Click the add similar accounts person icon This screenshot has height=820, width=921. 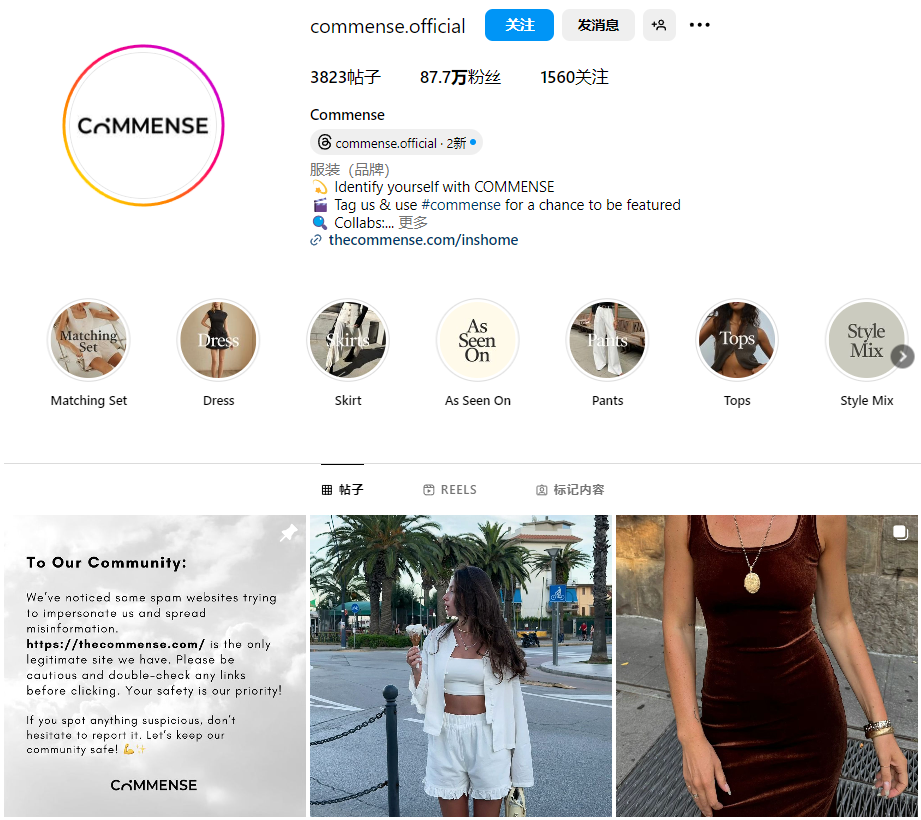(659, 25)
